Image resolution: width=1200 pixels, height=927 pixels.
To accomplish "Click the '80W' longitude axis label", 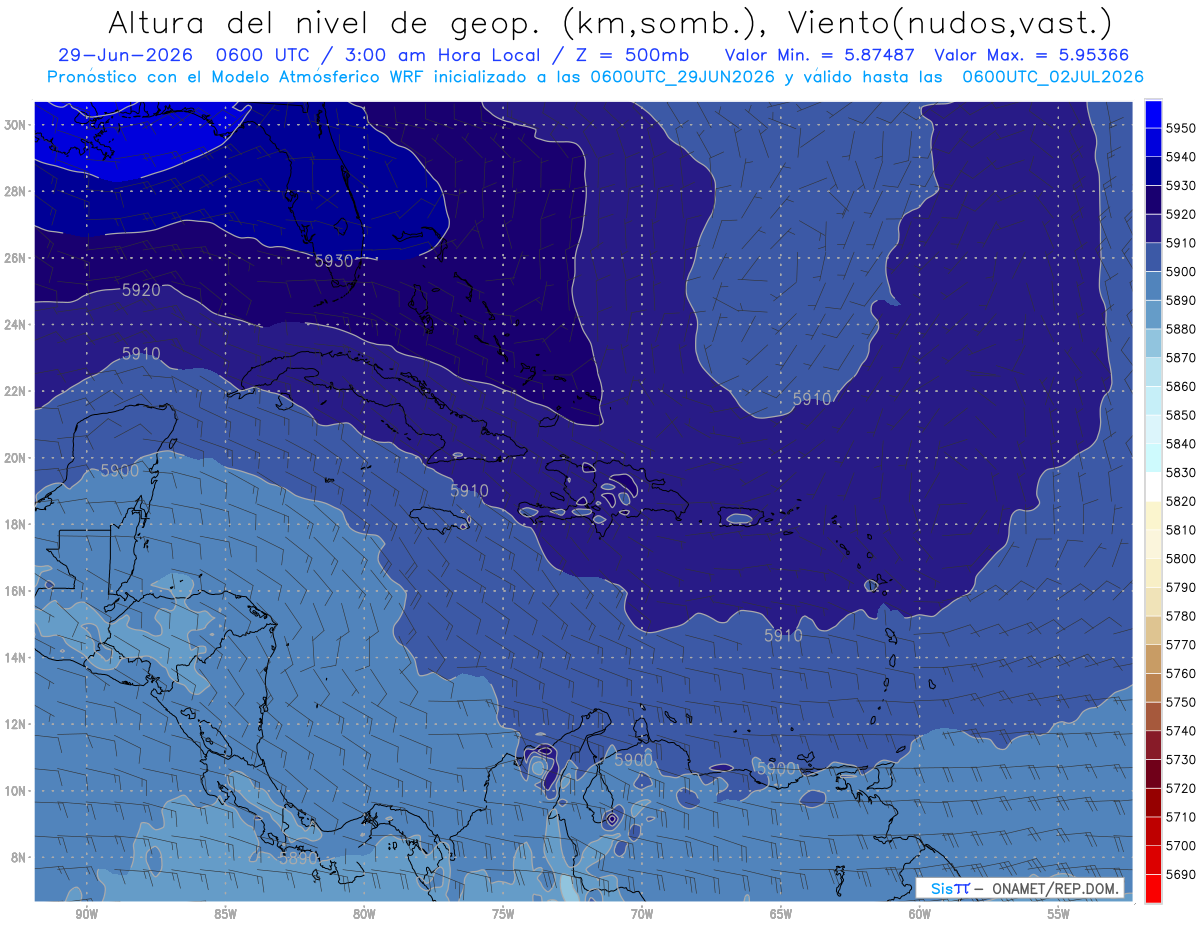I will (364, 914).
